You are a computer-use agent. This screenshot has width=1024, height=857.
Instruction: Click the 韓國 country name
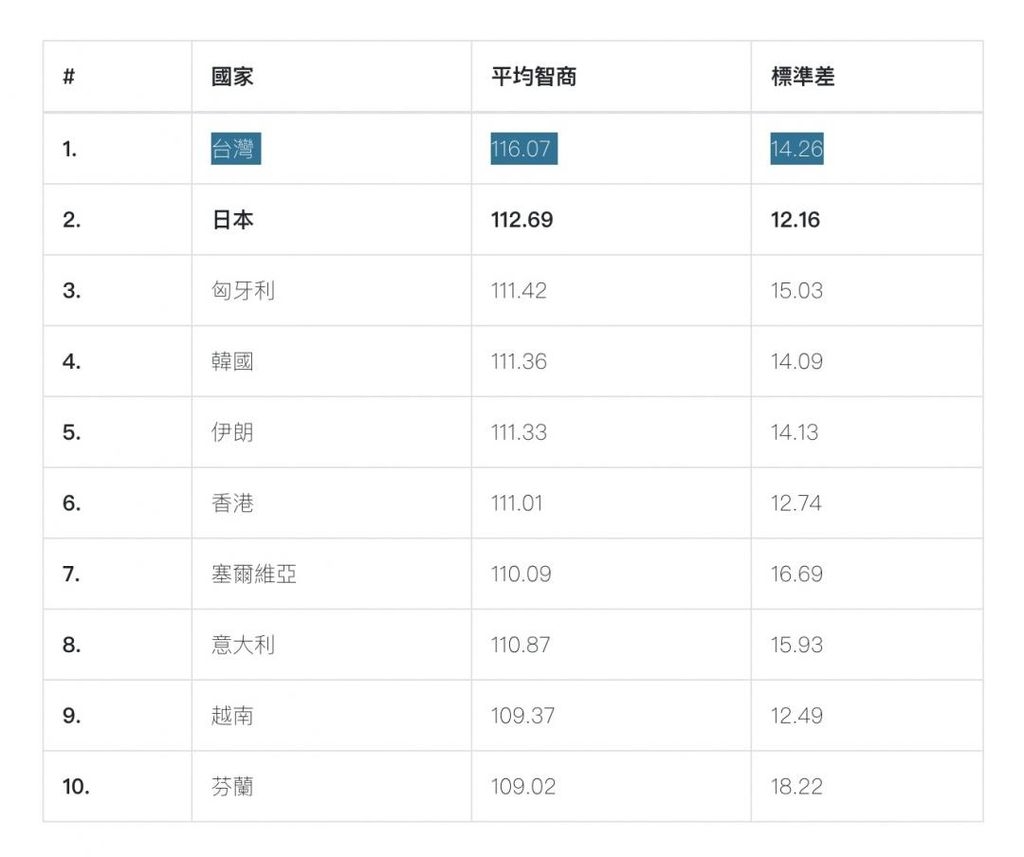[x=232, y=361]
